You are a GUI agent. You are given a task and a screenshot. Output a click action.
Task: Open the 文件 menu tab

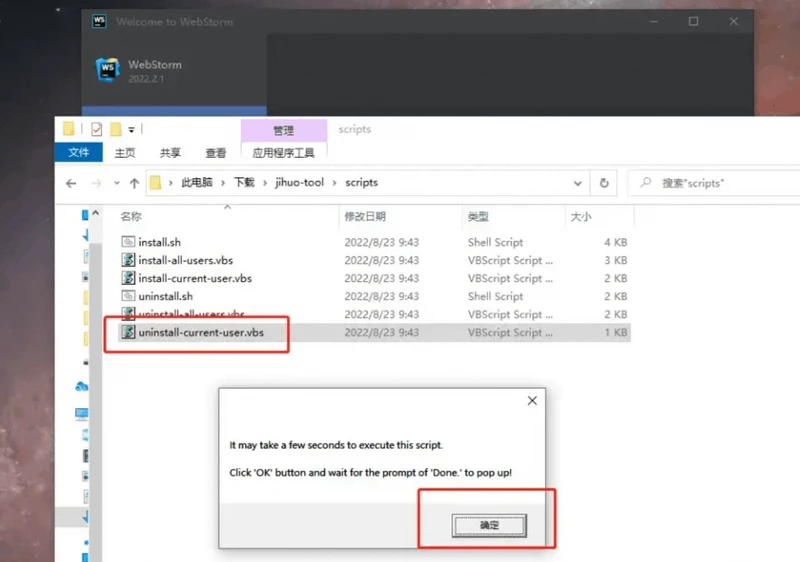79,153
